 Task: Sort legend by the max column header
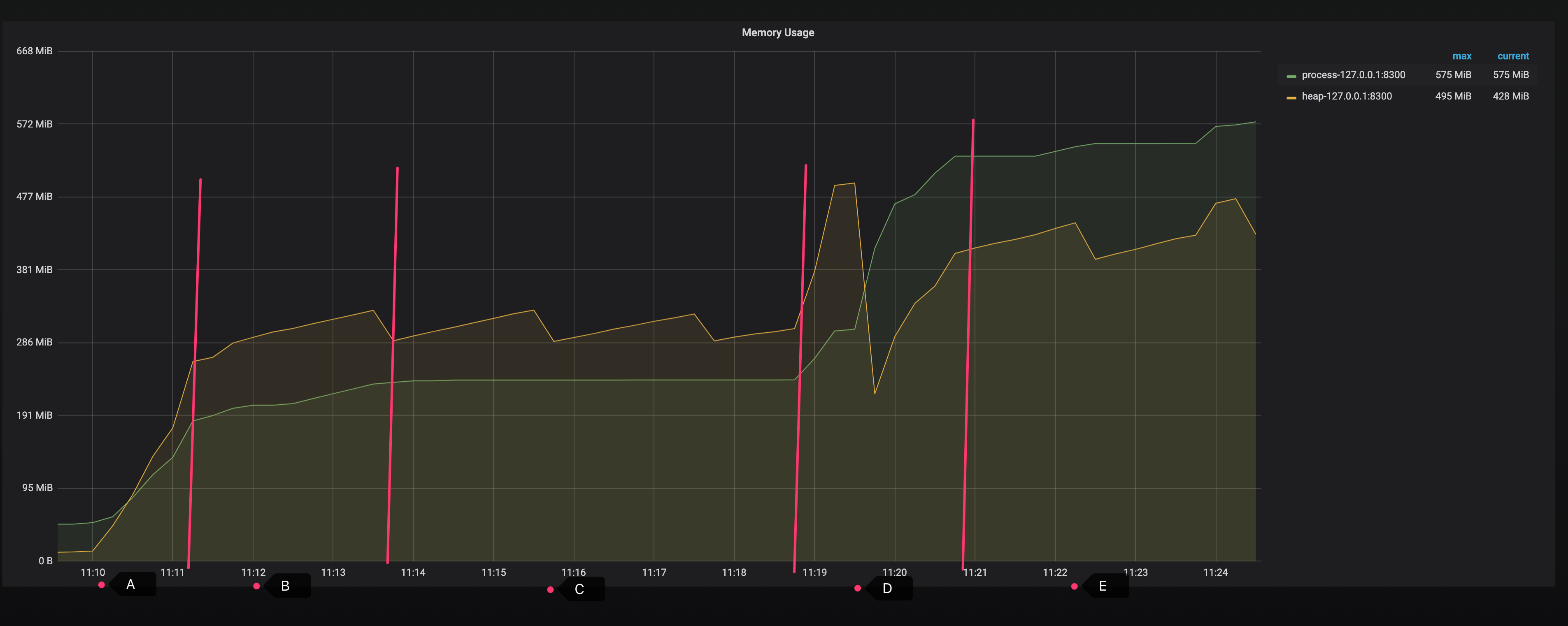pos(1463,56)
